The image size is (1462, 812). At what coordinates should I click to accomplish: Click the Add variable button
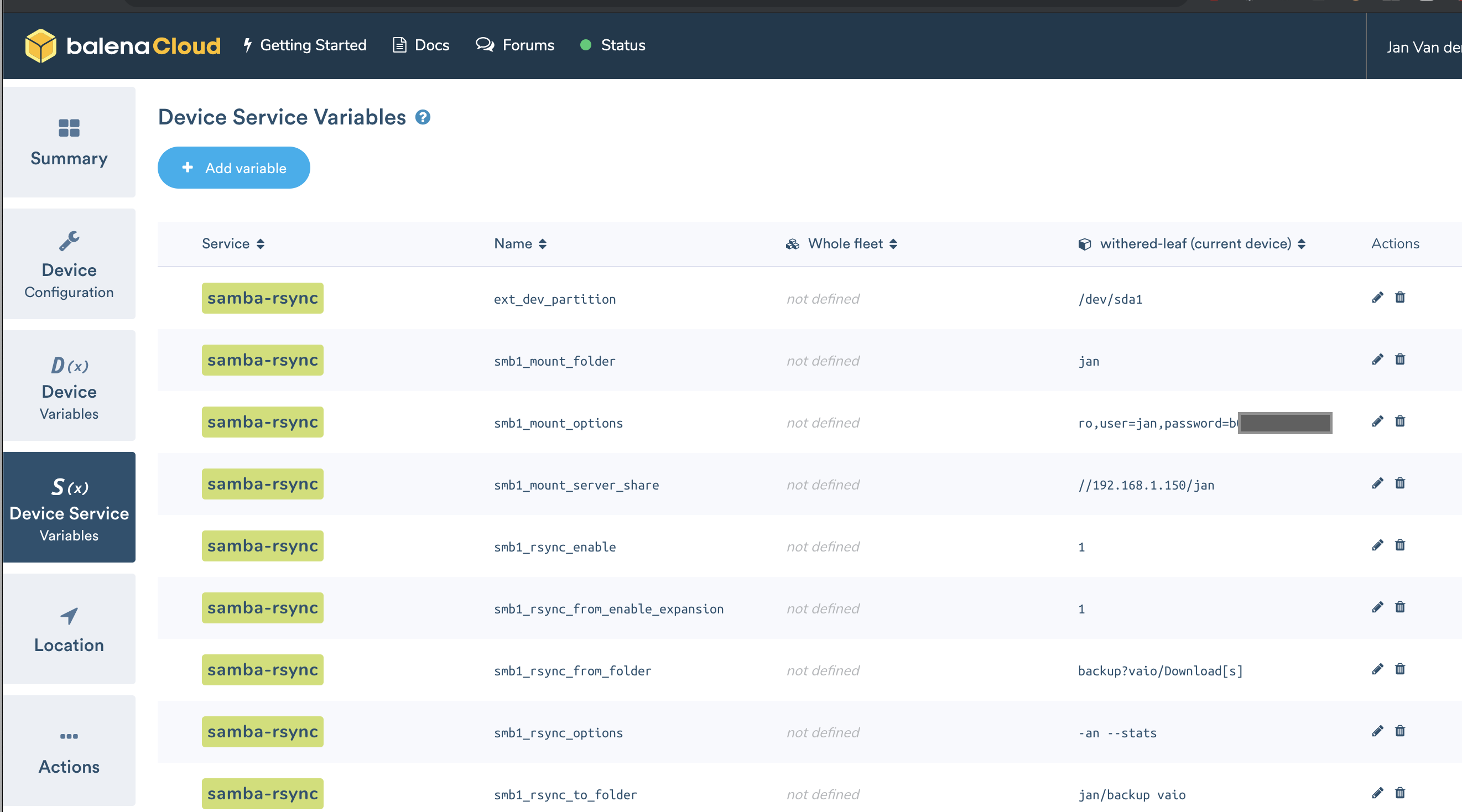[233, 168]
